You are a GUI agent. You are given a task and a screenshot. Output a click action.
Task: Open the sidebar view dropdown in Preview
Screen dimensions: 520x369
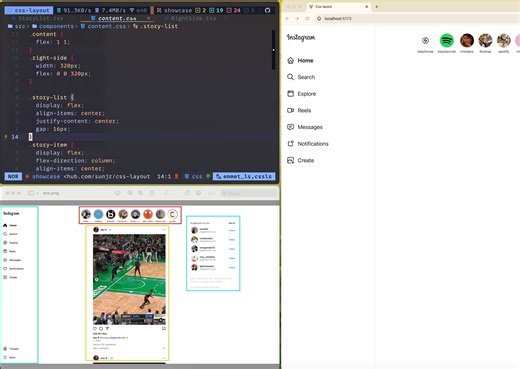[33, 193]
